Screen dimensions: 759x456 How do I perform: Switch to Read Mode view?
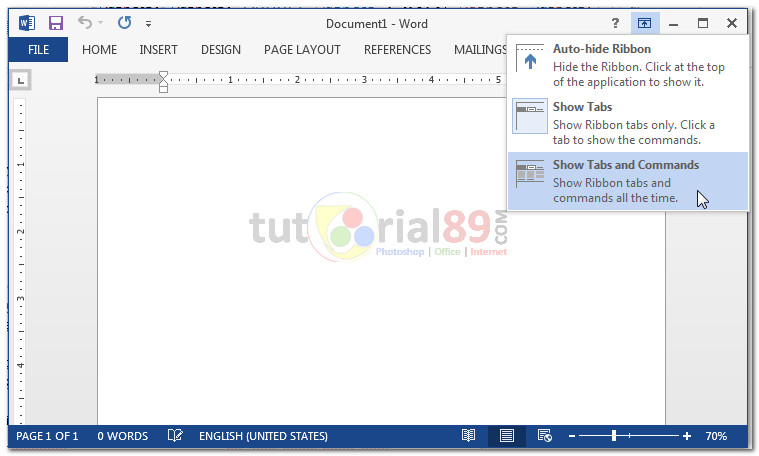(x=468, y=436)
